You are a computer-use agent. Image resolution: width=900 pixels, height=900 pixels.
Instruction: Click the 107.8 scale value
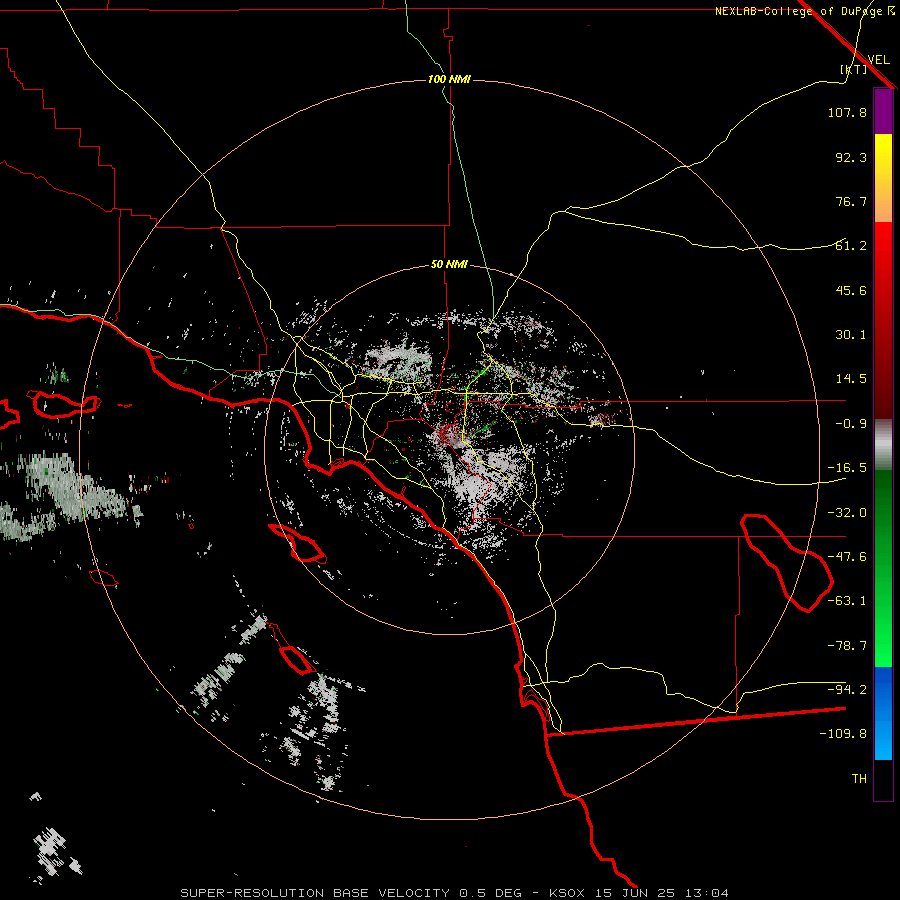click(847, 112)
